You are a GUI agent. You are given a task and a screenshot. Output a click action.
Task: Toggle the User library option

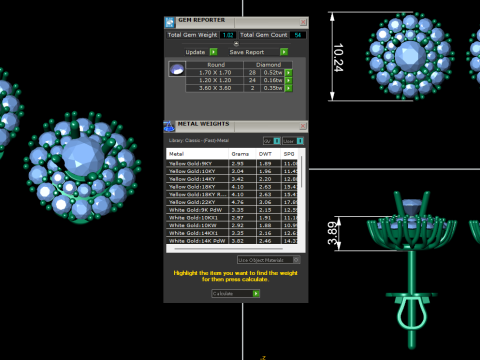293,141
